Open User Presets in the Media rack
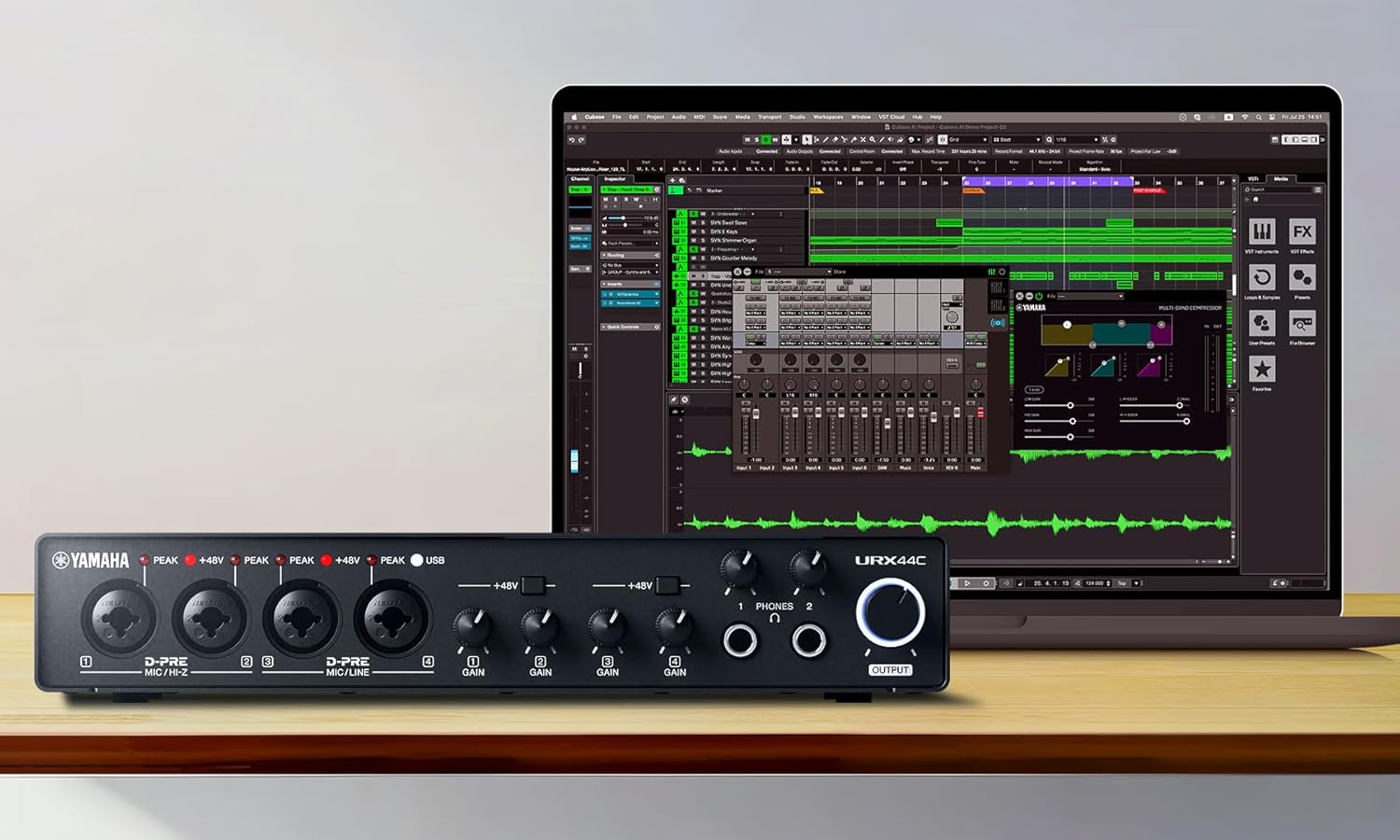The height and width of the screenshot is (840, 1400). pyautogui.click(x=1264, y=322)
